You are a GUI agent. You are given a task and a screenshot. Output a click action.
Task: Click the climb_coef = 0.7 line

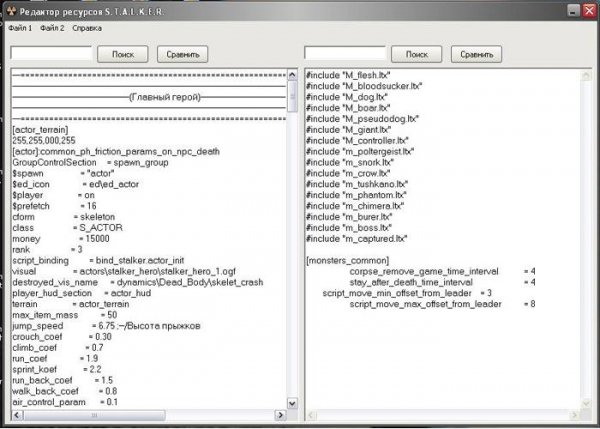point(58,347)
